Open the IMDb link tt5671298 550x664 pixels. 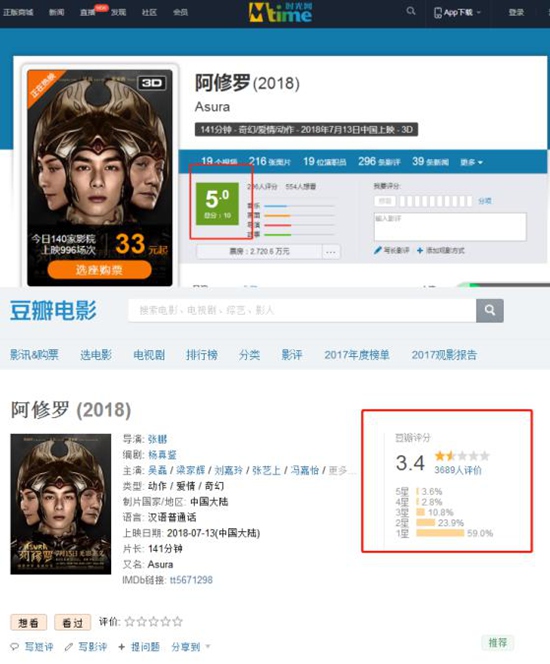point(191,580)
